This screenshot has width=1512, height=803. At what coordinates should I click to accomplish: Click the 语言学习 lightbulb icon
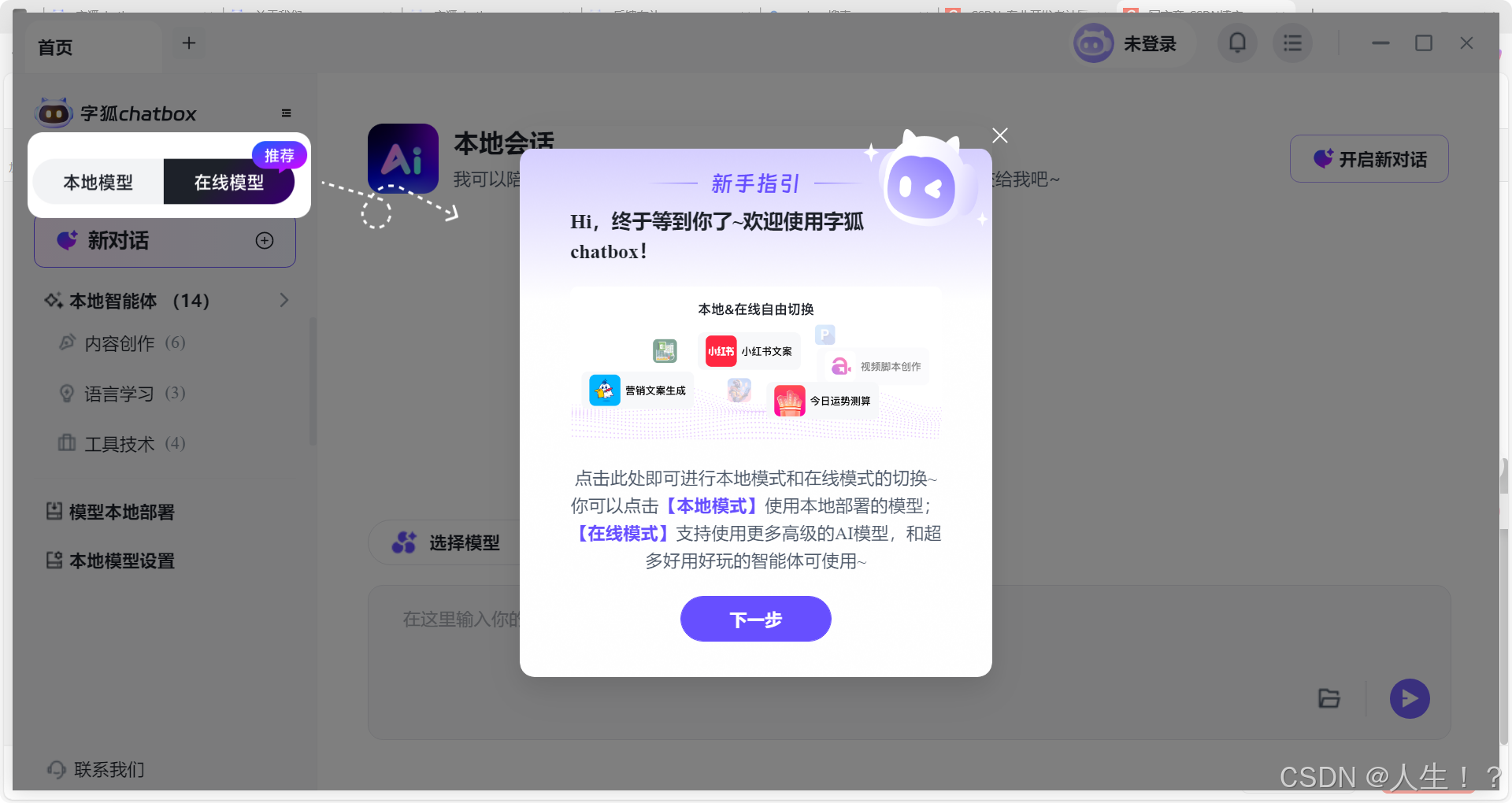tap(67, 393)
